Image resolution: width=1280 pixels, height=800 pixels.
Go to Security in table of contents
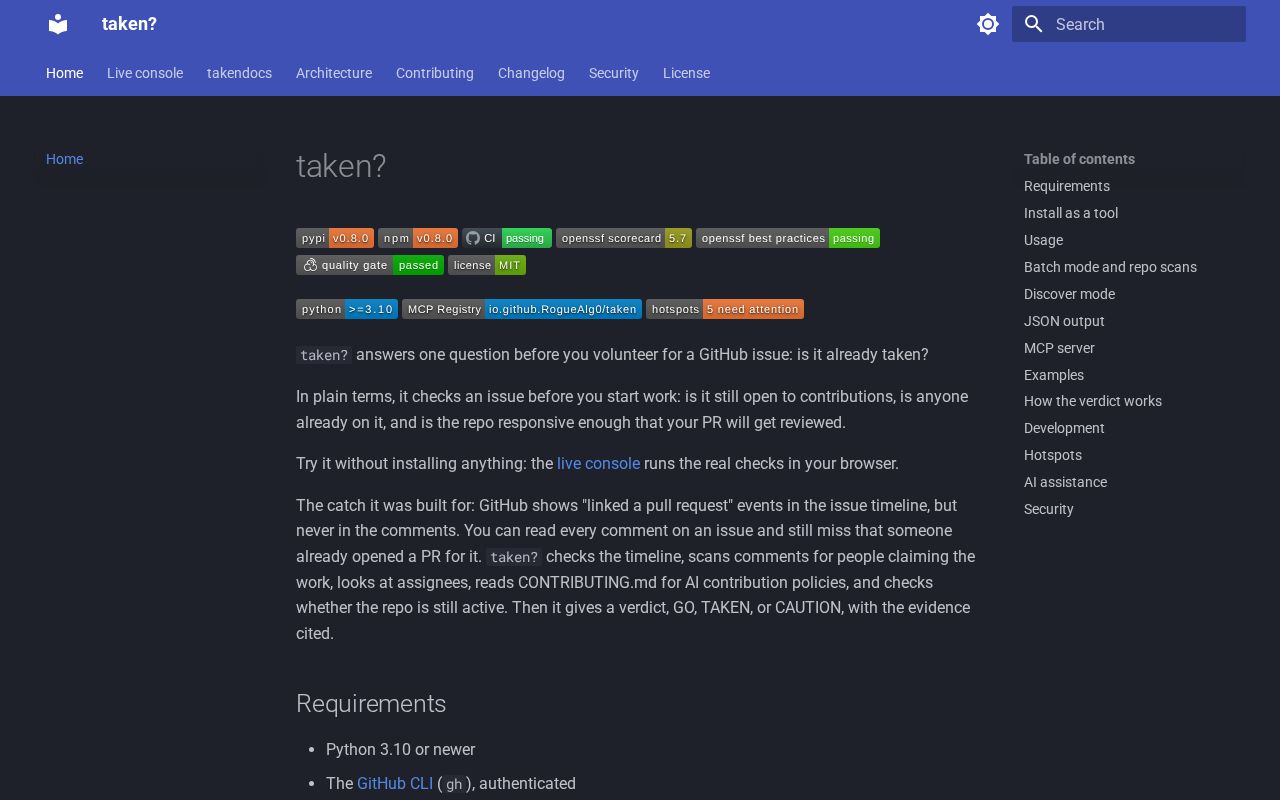click(x=1049, y=509)
